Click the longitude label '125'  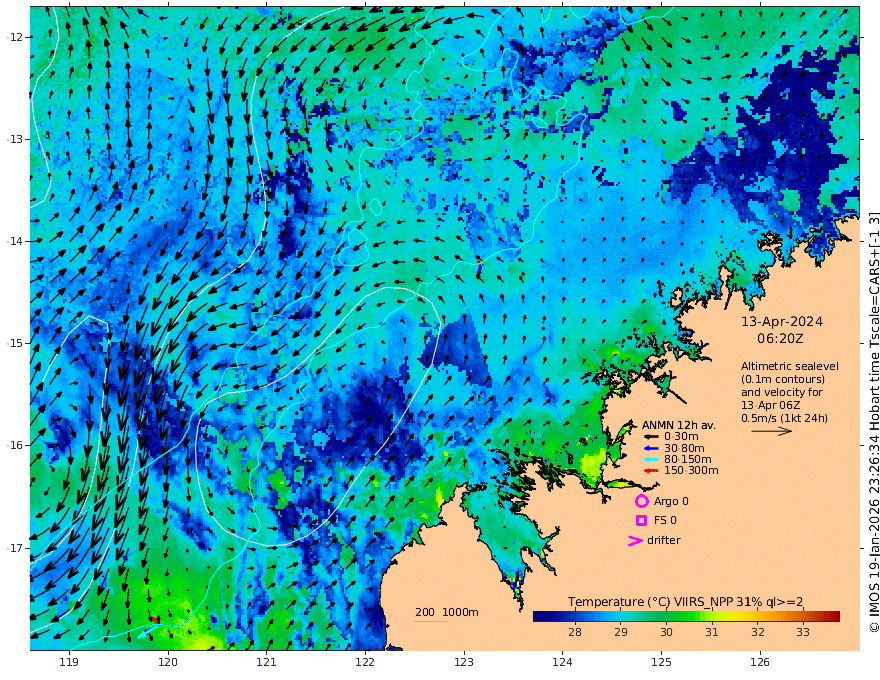coord(661,662)
